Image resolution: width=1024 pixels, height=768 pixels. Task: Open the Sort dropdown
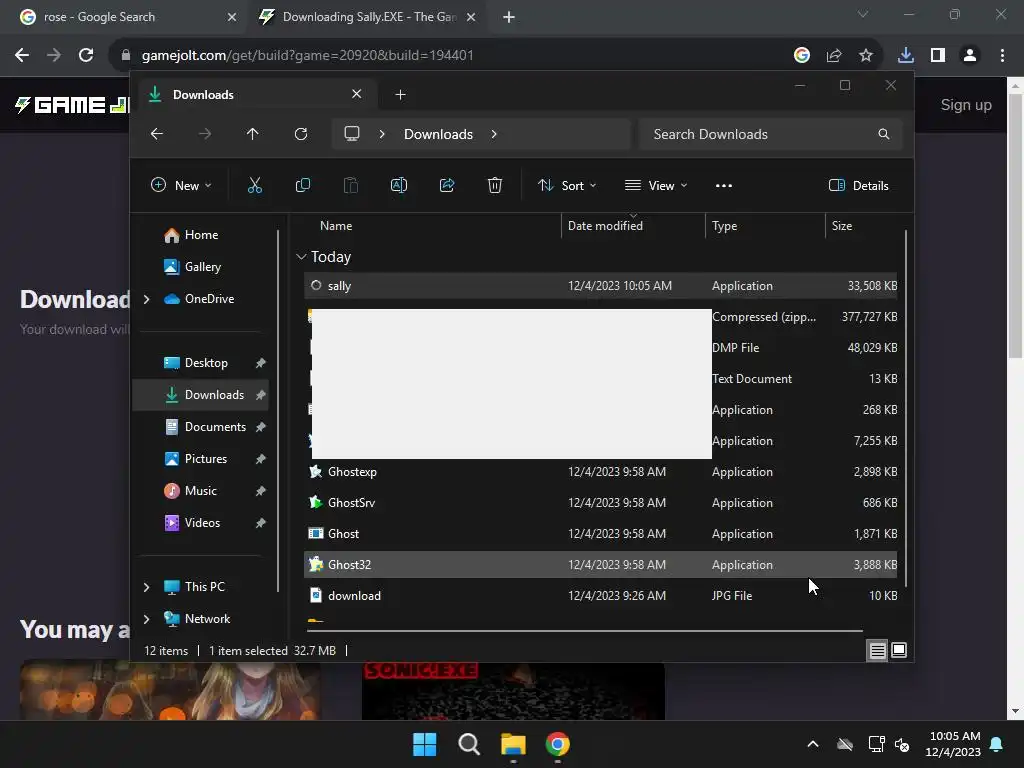(567, 185)
